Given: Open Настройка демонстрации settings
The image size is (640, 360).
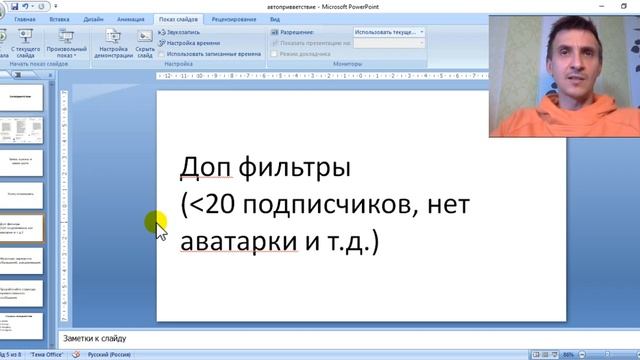Looking at the screenshot, I should 113,43.
